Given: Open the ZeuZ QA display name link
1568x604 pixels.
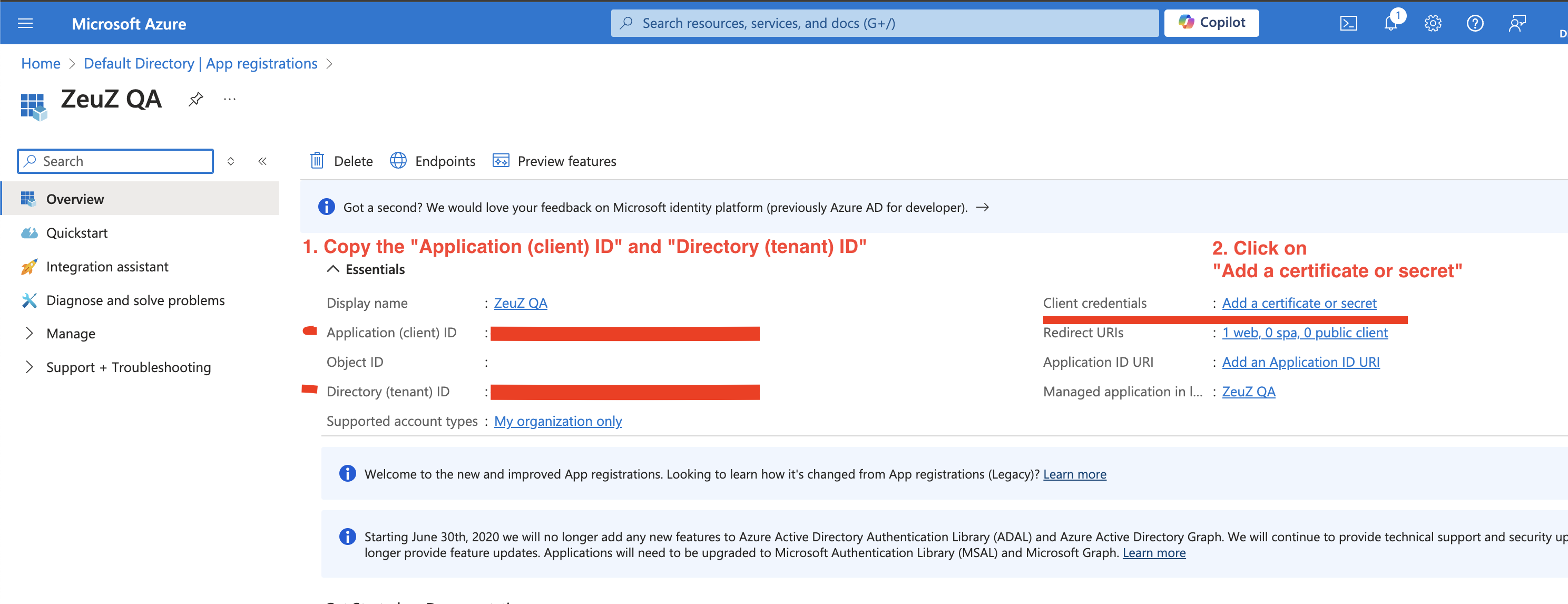Looking at the screenshot, I should coord(521,303).
